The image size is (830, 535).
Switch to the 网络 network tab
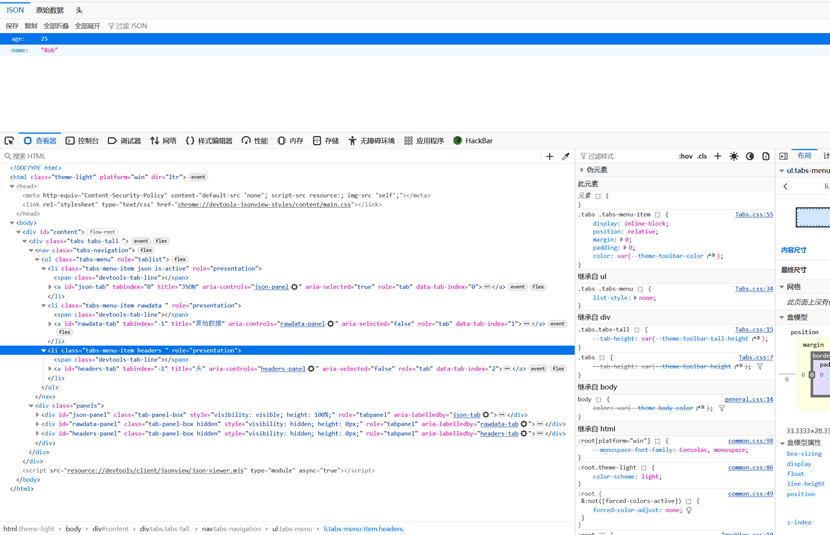pyautogui.click(x=163, y=141)
